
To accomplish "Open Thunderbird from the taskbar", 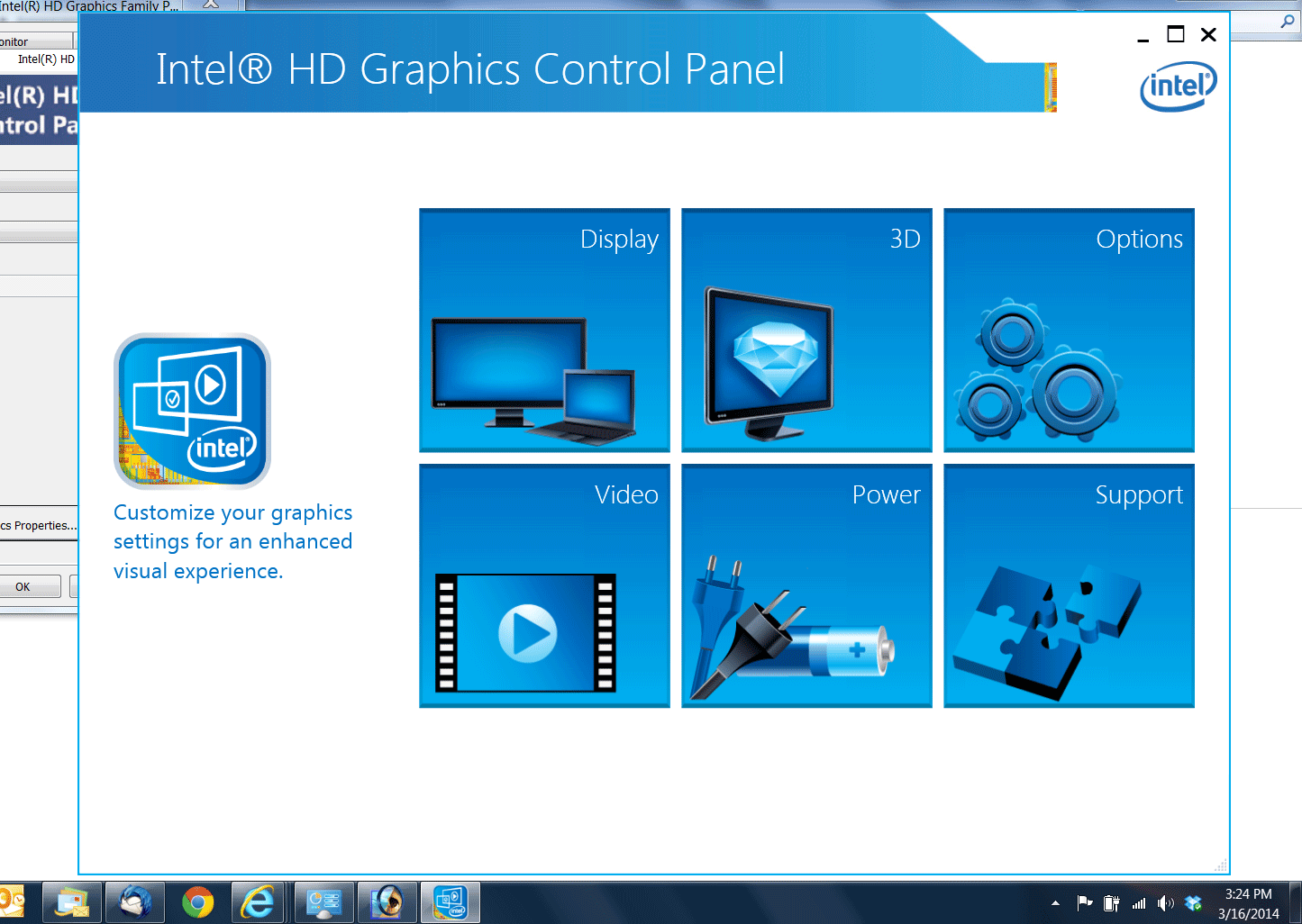I will 135,902.
